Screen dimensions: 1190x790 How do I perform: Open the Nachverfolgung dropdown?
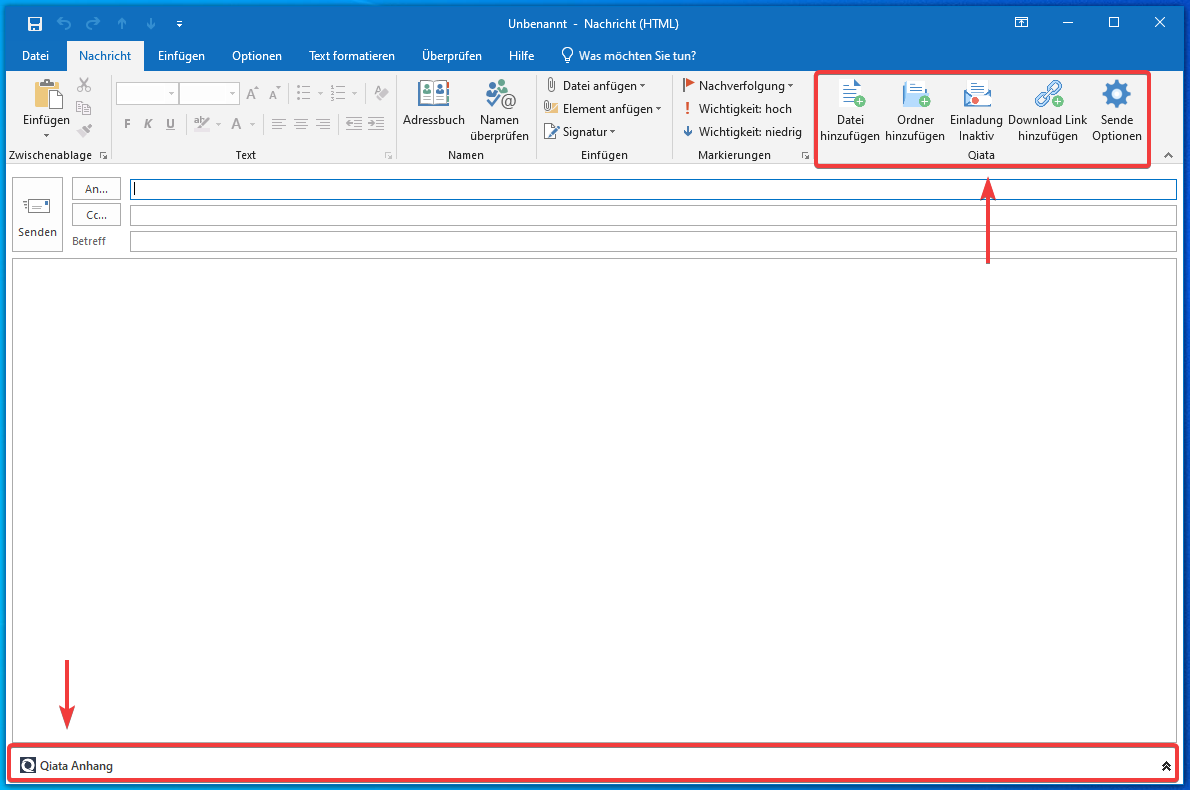740,85
